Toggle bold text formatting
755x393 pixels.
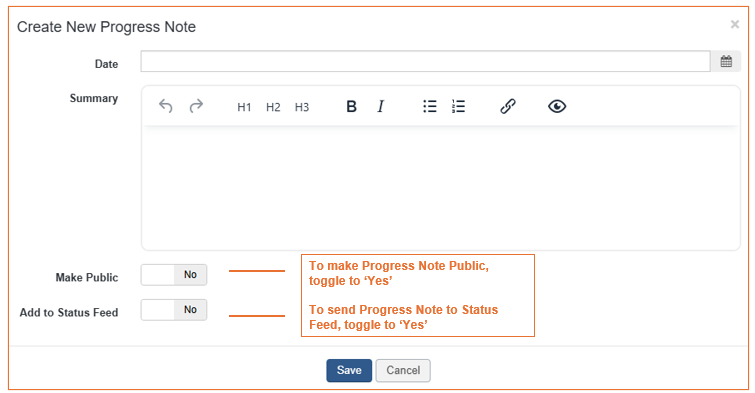(351, 106)
